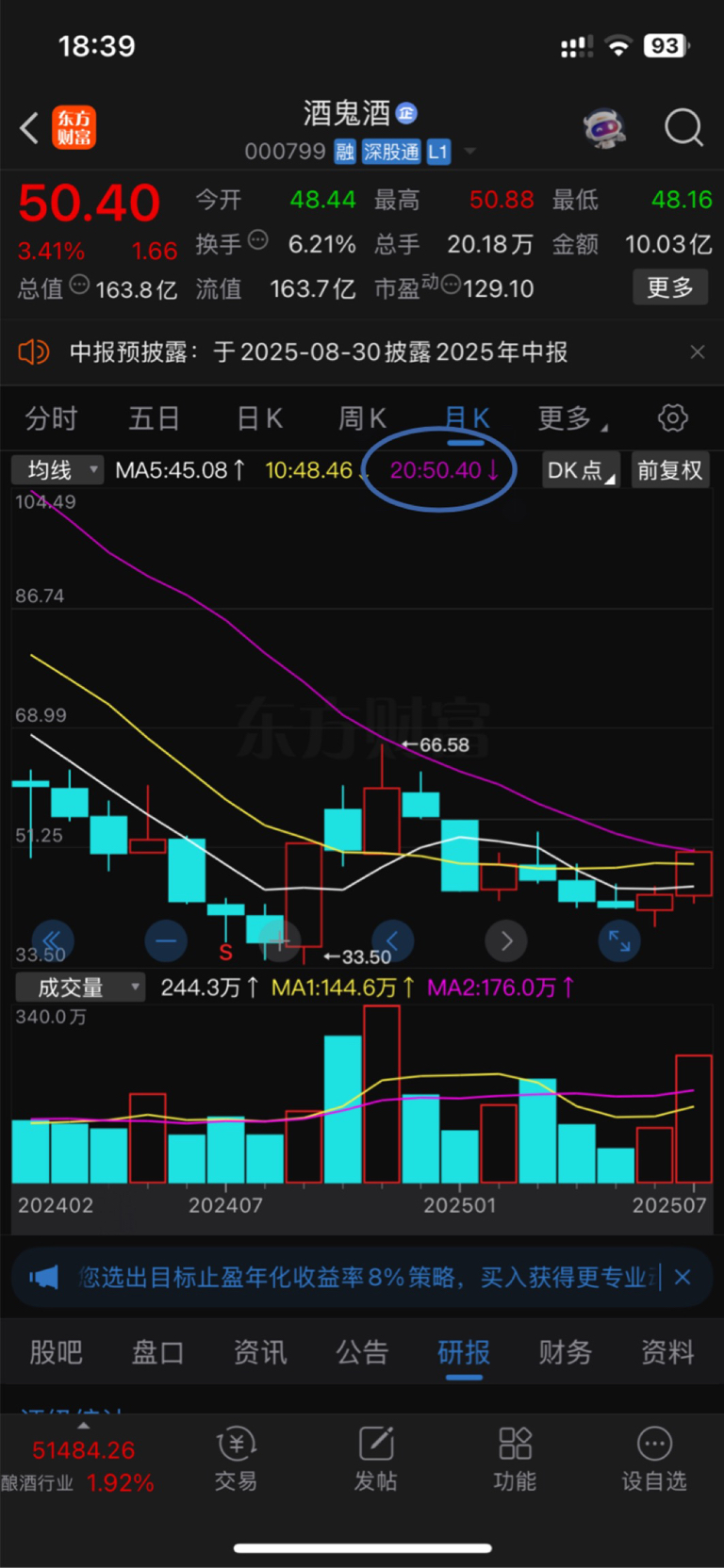Open 发帖 to write a post
Screen dimensions: 724x1568
[x=375, y=1459]
